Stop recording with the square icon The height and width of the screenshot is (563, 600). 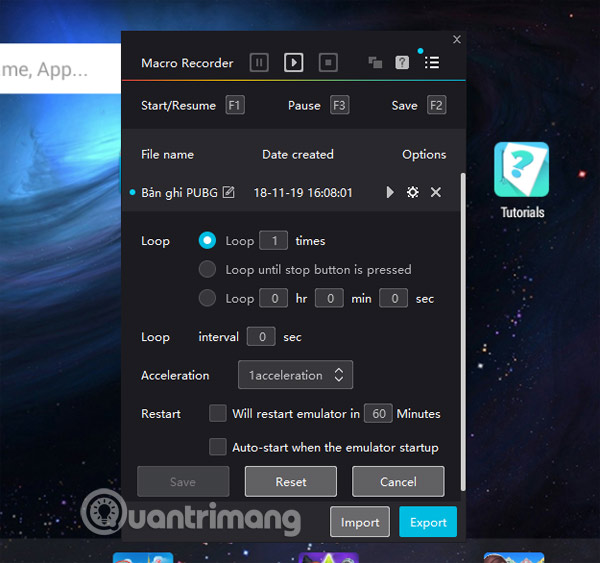click(x=328, y=62)
